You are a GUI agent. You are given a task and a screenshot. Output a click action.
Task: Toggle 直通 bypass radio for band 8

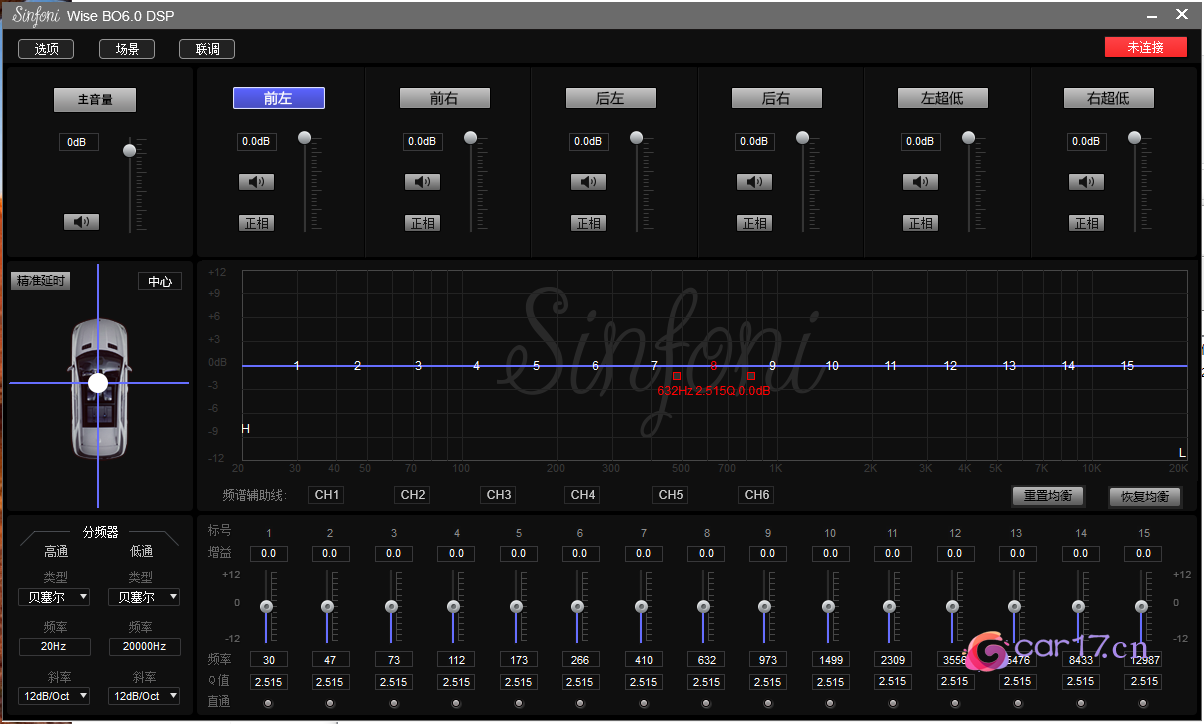(707, 703)
